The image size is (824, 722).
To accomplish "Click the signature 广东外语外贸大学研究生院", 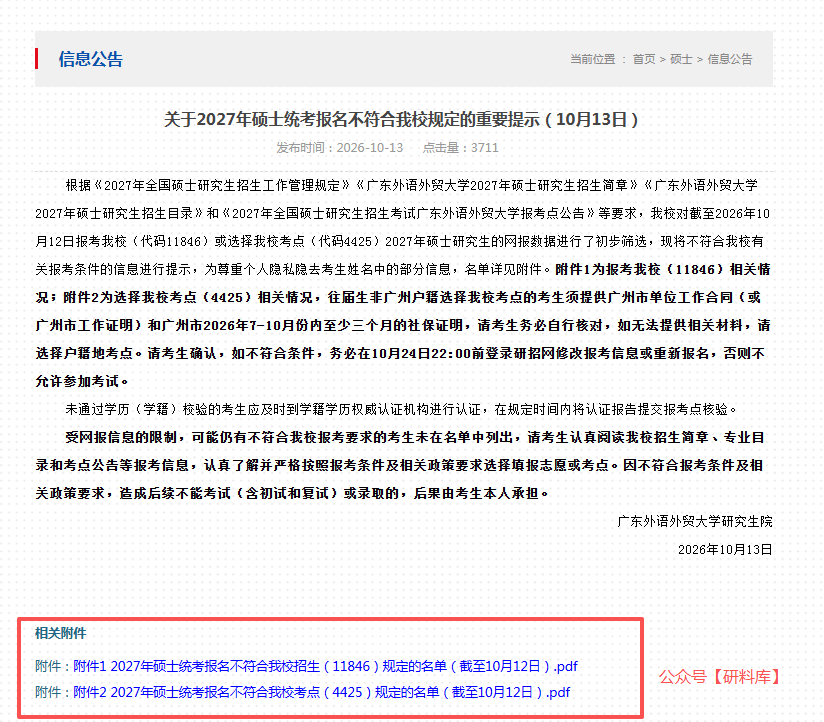I will pos(695,521).
